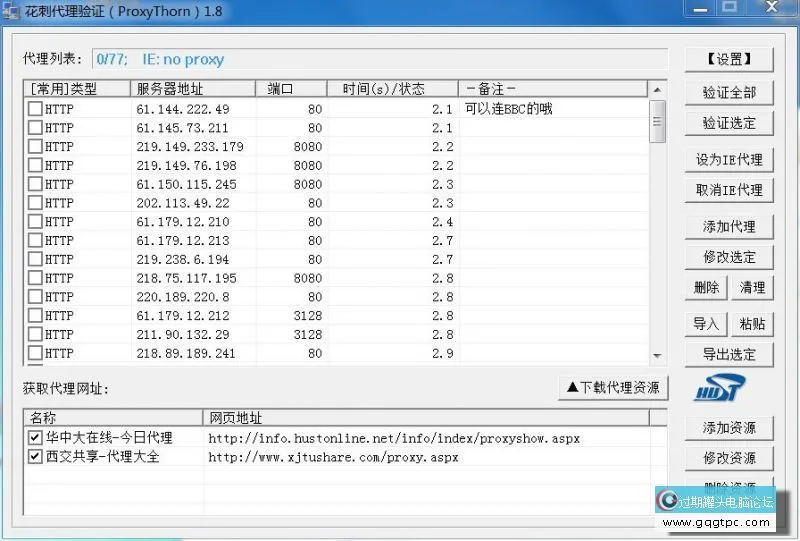
Task: Click 设为IE代理 button
Action: pyautogui.click(x=729, y=160)
